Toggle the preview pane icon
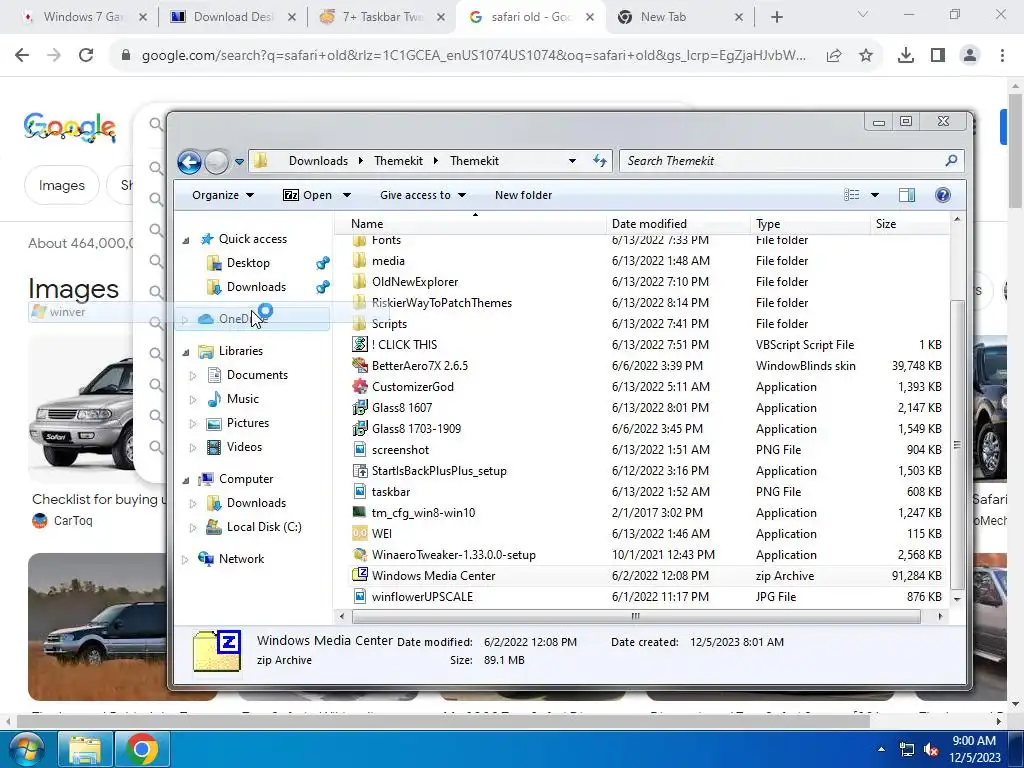The height and width of the screenshot is (768, 1024). (x=906, y=195)
